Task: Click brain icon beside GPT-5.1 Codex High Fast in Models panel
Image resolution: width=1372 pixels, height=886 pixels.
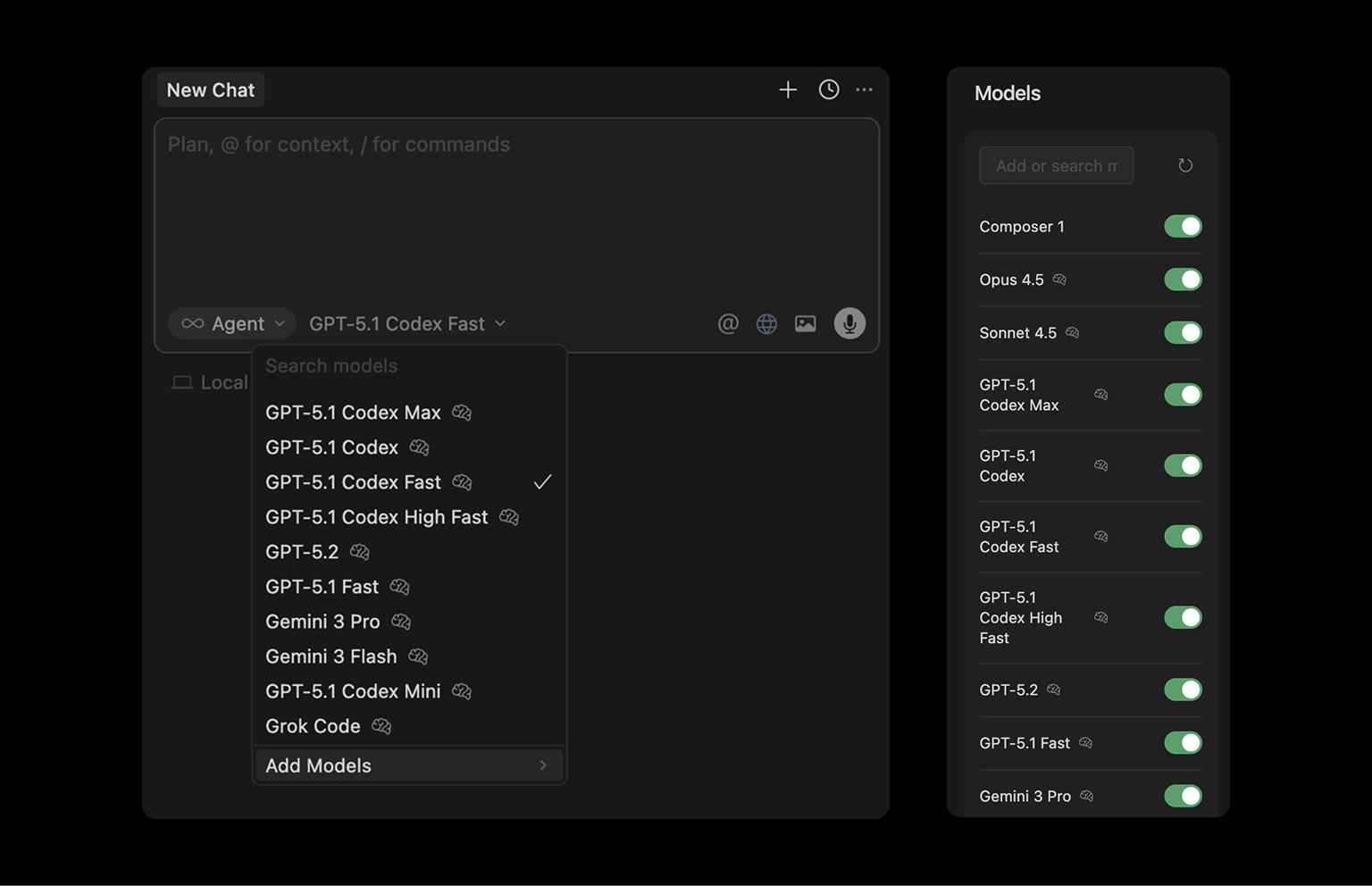Action: tap(1100, 618)
